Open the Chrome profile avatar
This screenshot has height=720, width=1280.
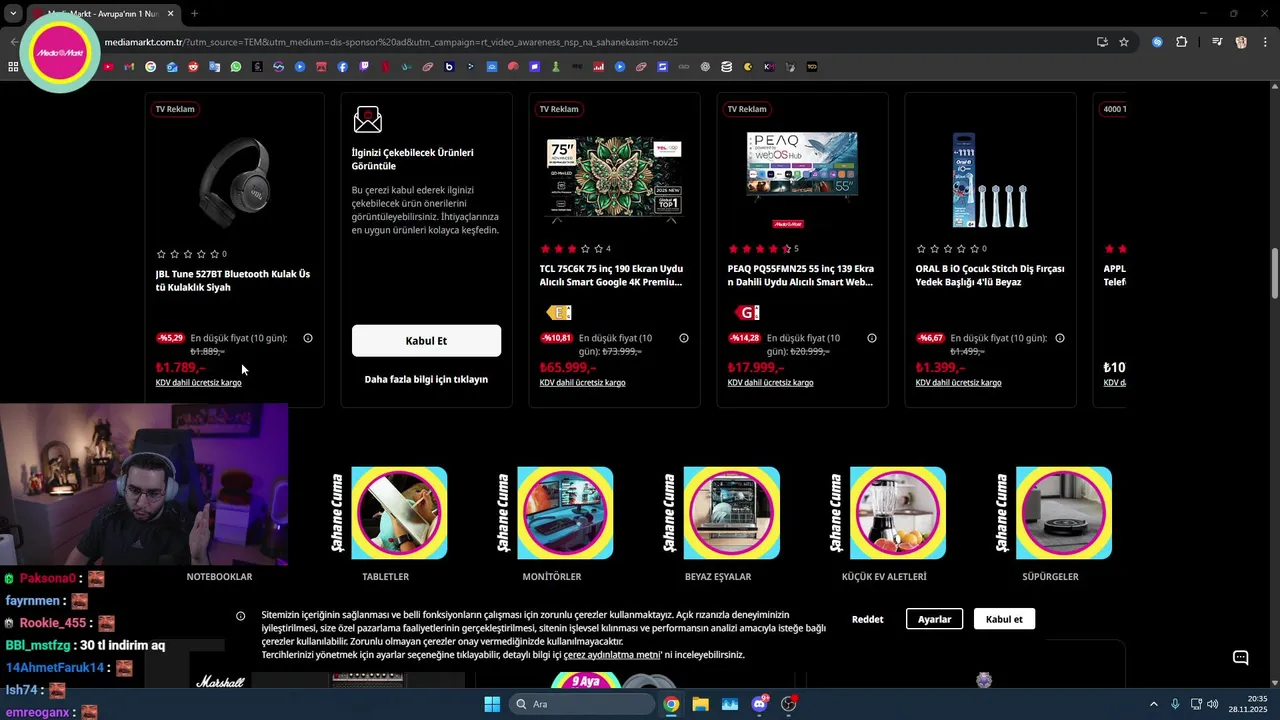pos(1241,42)
